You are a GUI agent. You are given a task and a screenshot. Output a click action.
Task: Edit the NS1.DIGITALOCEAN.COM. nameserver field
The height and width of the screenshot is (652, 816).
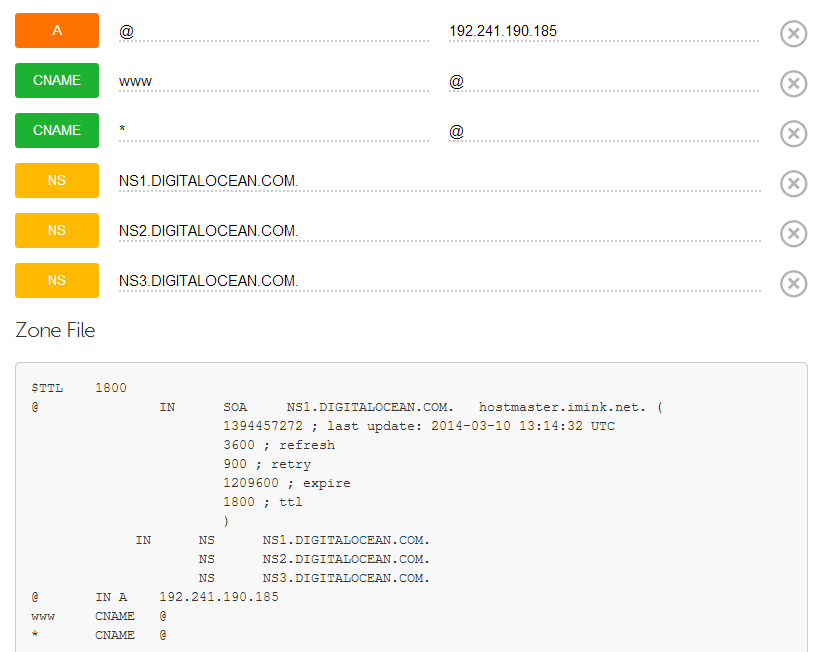(x=439, y=181)
